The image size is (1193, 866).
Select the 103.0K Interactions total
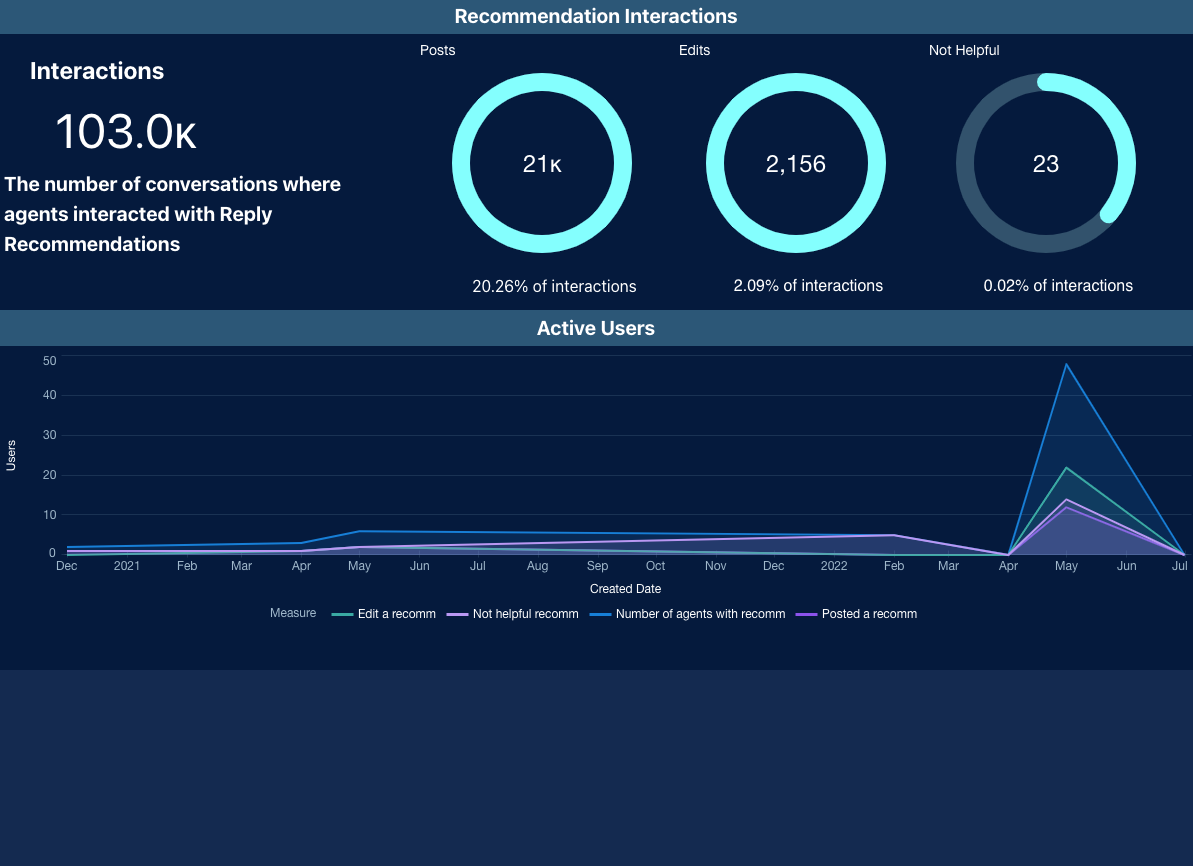[x=125, y=132]
